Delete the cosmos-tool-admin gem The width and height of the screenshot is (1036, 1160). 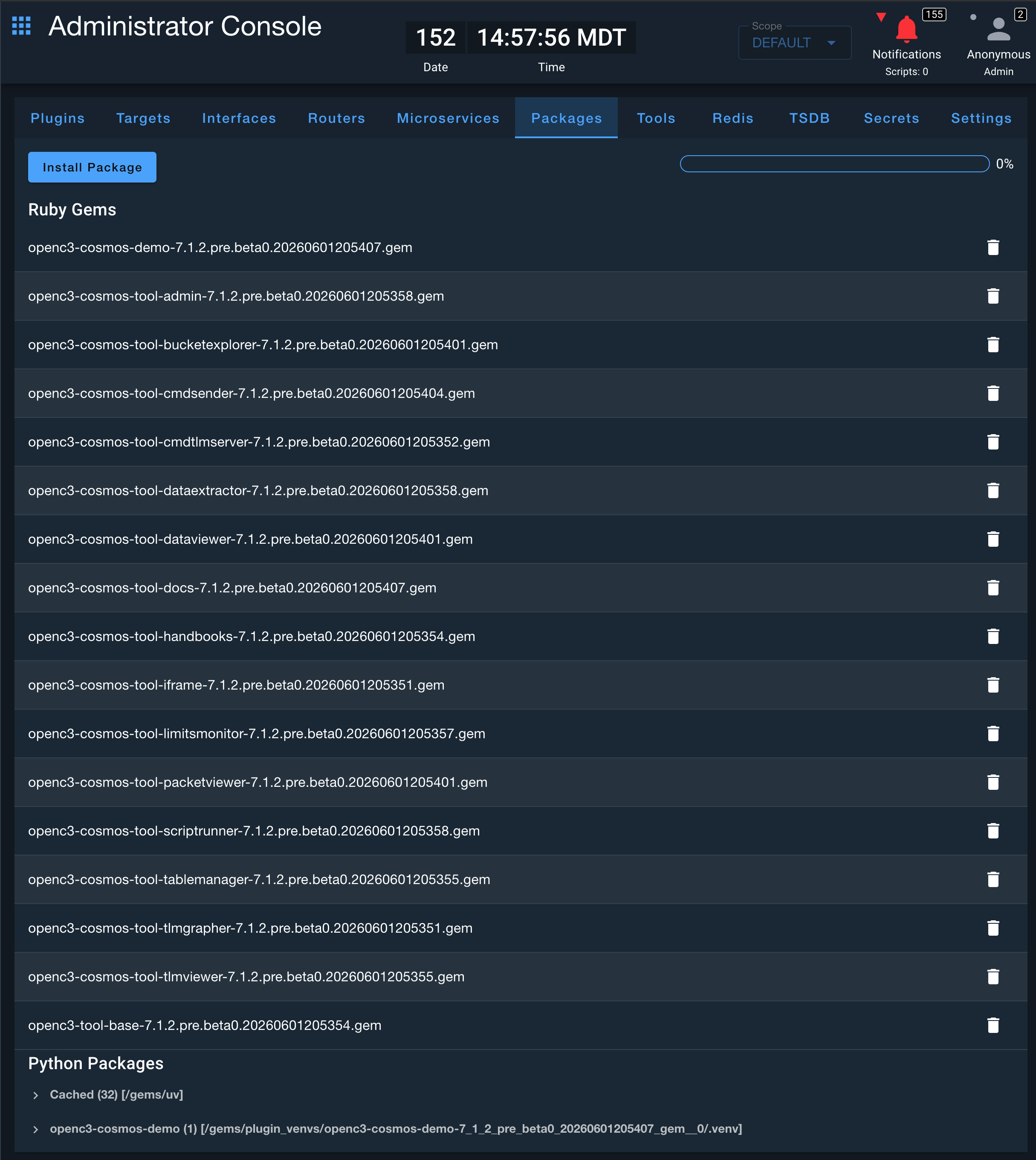(993, 296)
